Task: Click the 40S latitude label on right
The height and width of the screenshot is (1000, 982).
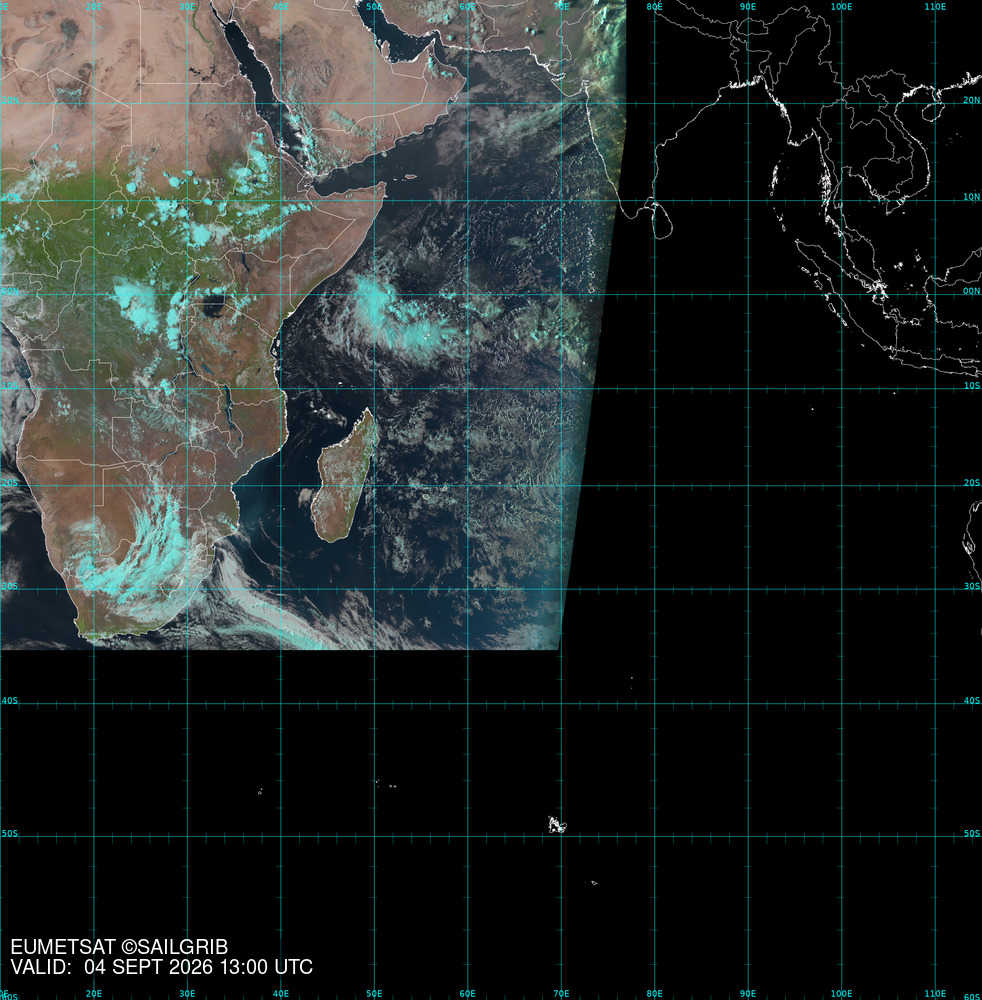Action: [x=971, y=700]
